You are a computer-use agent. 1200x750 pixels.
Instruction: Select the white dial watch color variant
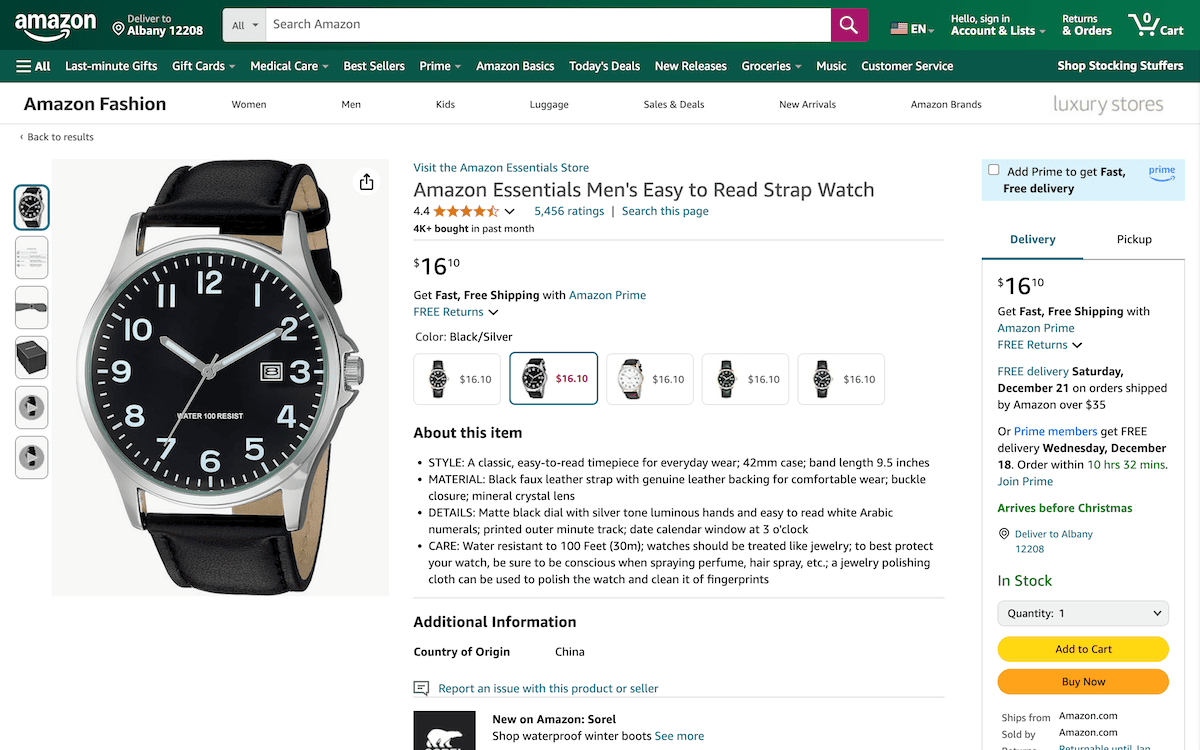coord(649,378)
